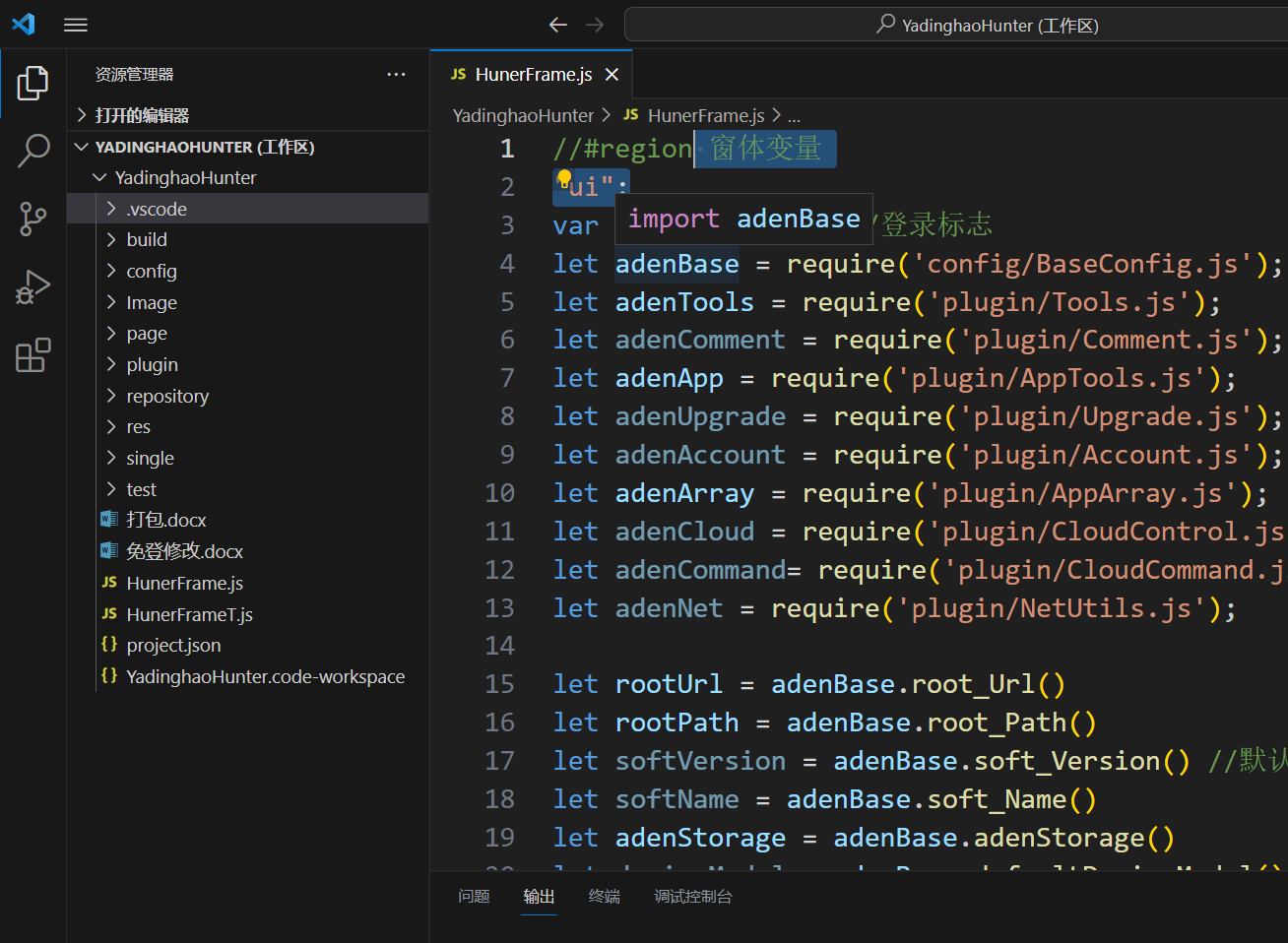This screenshot has height=943, width=1288.
Task: Click rootPath variable on line 16
Action: click(x=676, y=723)
